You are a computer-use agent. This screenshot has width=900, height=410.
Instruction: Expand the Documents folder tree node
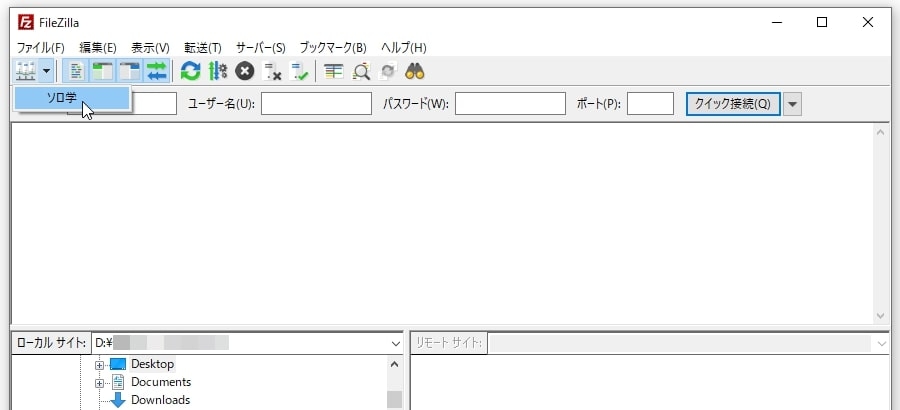pyautogui.click(x=100, y=382)
